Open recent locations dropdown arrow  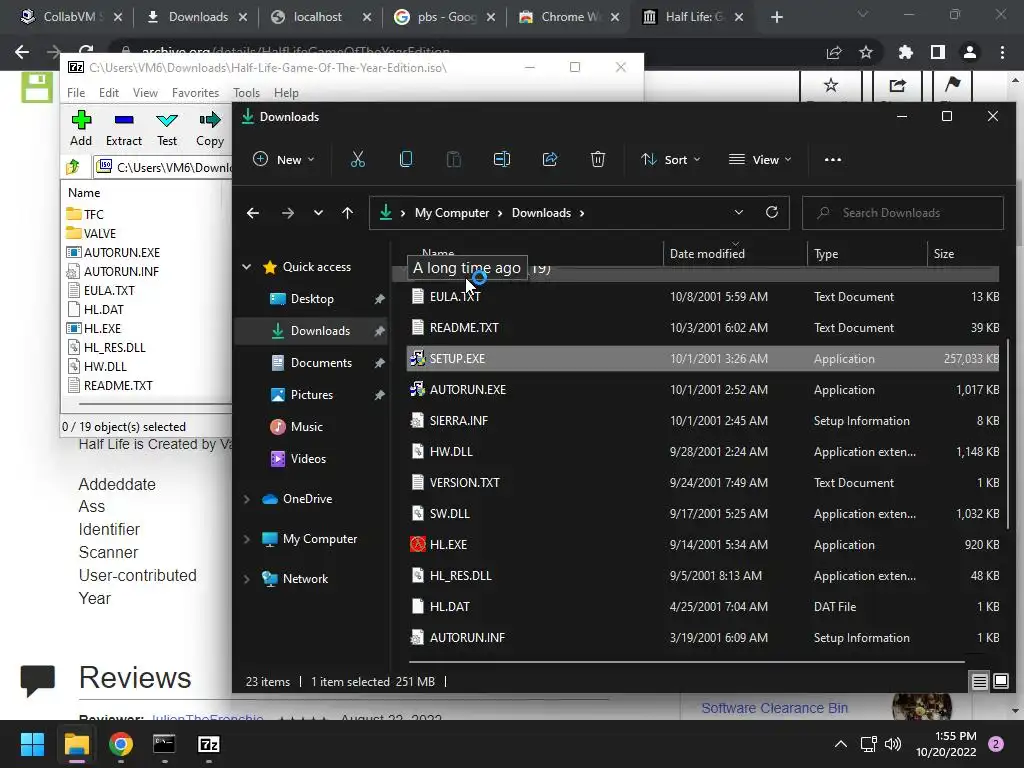coord(318,213)
